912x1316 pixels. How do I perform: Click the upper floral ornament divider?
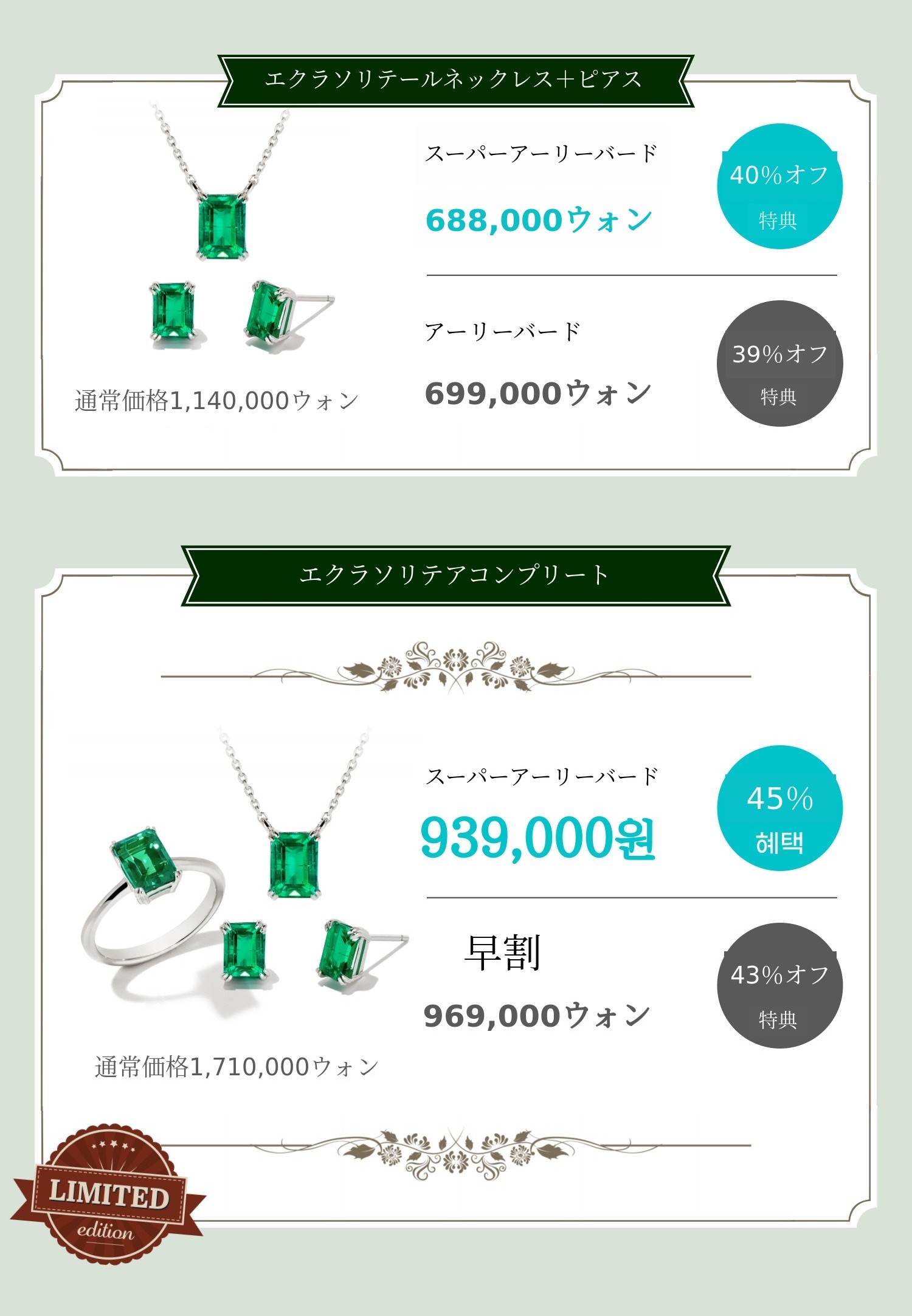[x=455, y=667]
